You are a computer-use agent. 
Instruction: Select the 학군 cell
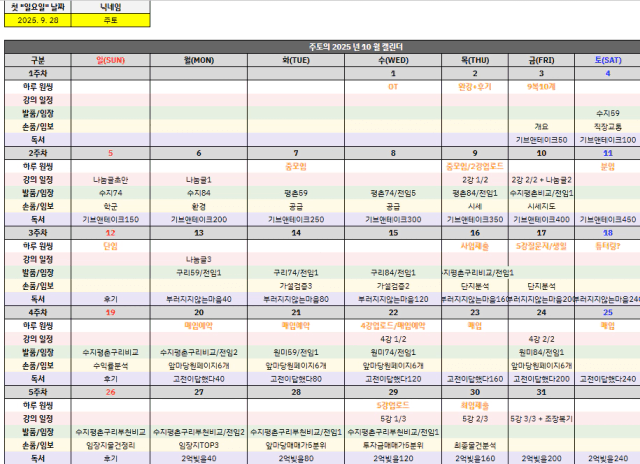click(111, 206)
